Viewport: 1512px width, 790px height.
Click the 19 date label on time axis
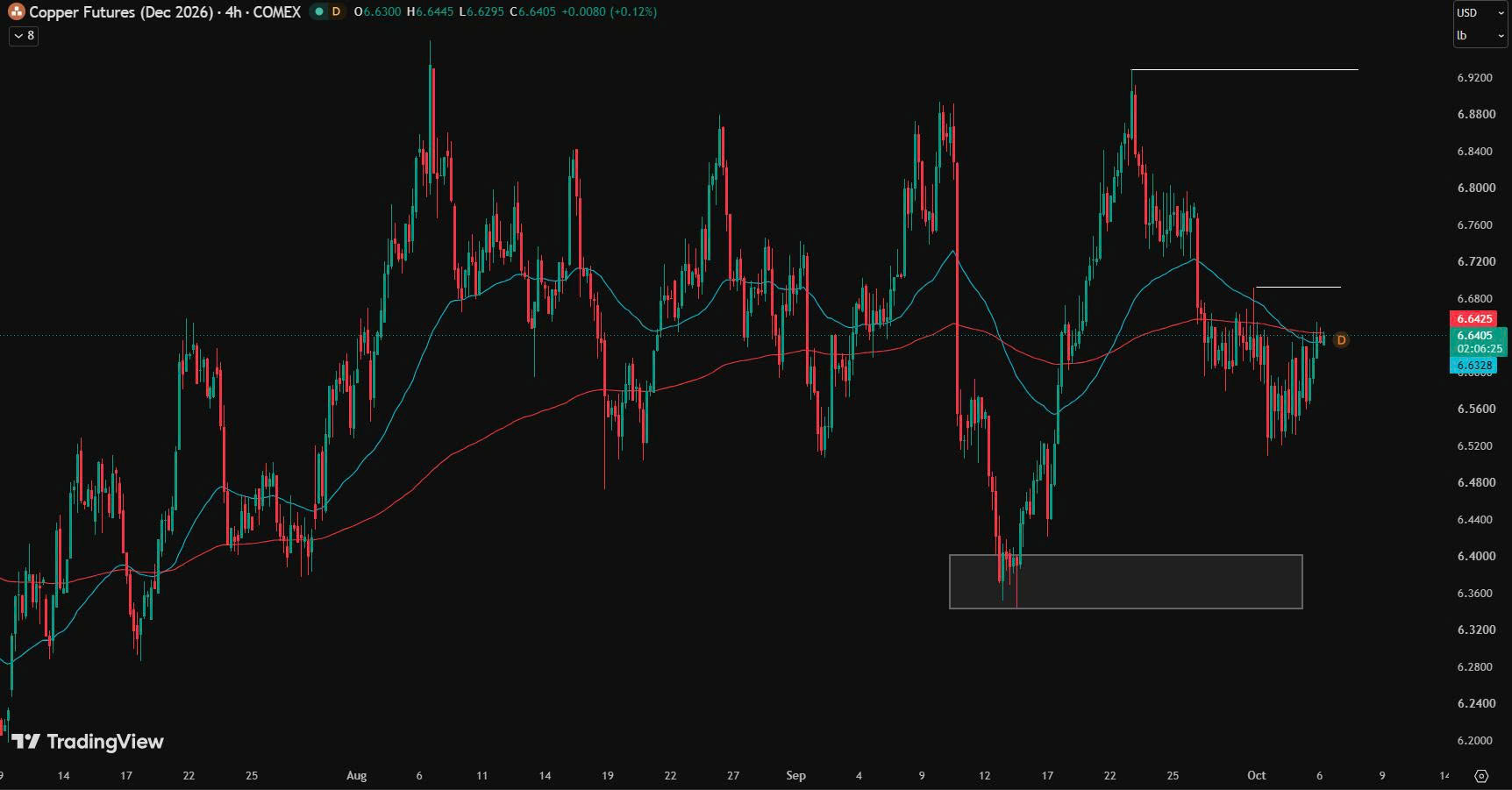tap(607, 776)
